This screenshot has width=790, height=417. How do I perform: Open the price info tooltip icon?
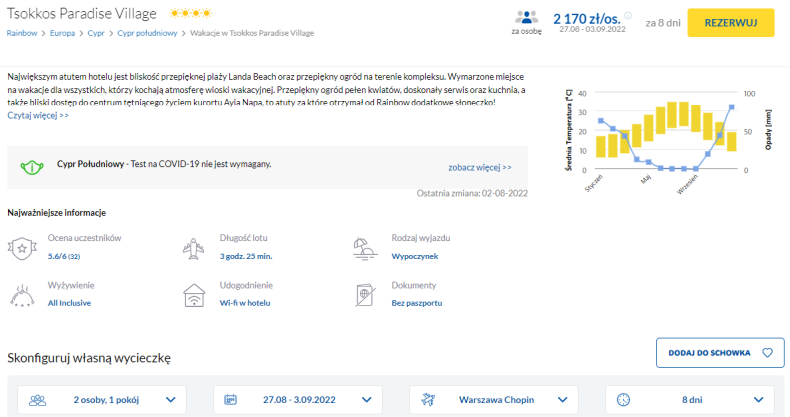628,16
